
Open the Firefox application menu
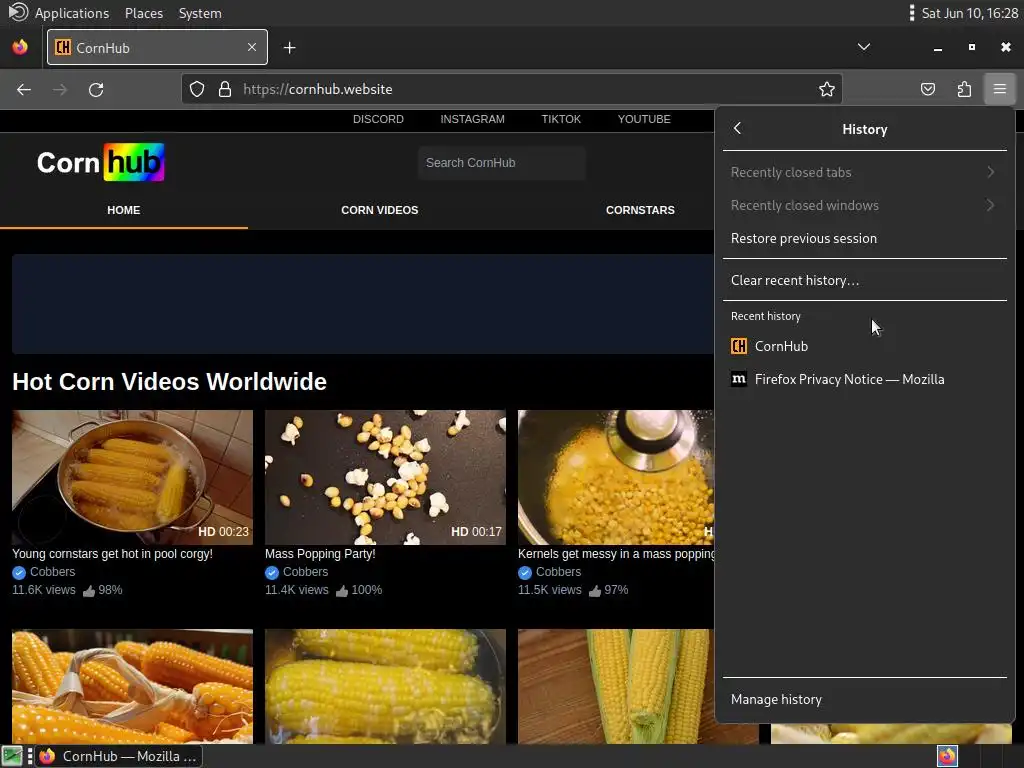999,89
